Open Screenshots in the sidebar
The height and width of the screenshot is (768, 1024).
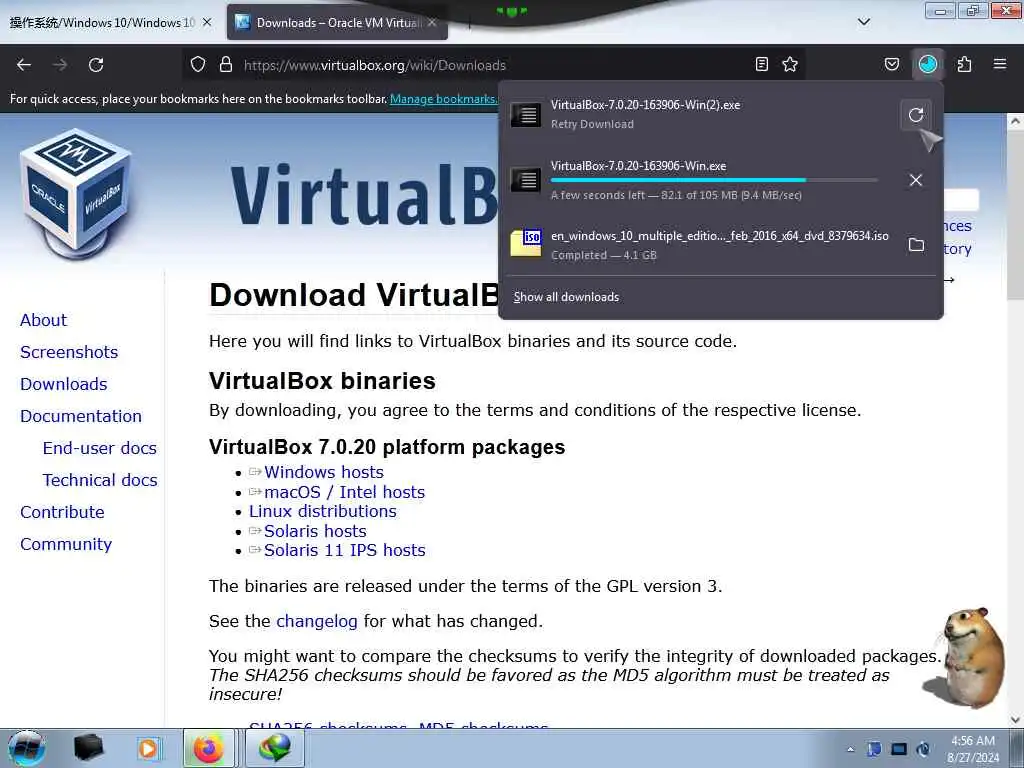point(69,352)
